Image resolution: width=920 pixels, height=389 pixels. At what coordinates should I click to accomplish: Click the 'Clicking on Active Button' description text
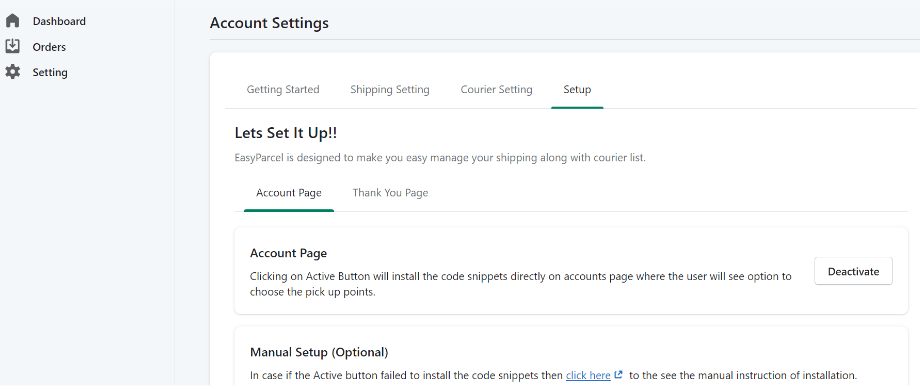click(x=520, y=284)
